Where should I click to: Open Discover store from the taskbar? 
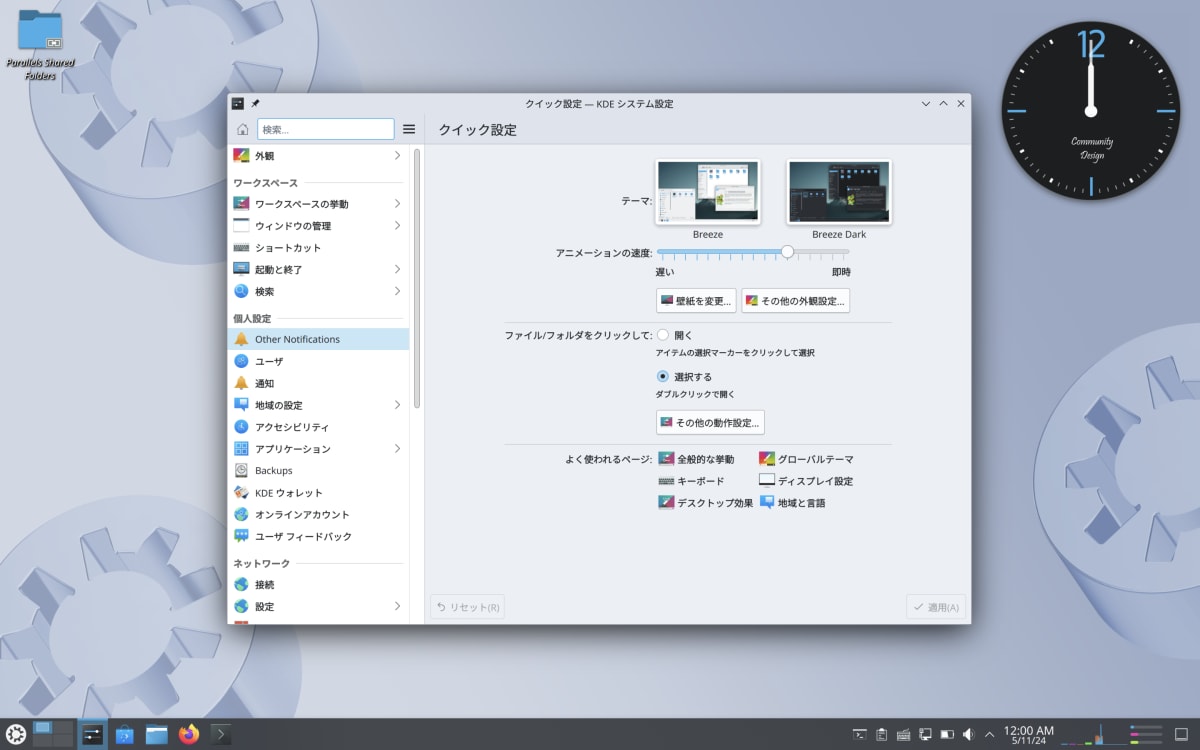125,734
